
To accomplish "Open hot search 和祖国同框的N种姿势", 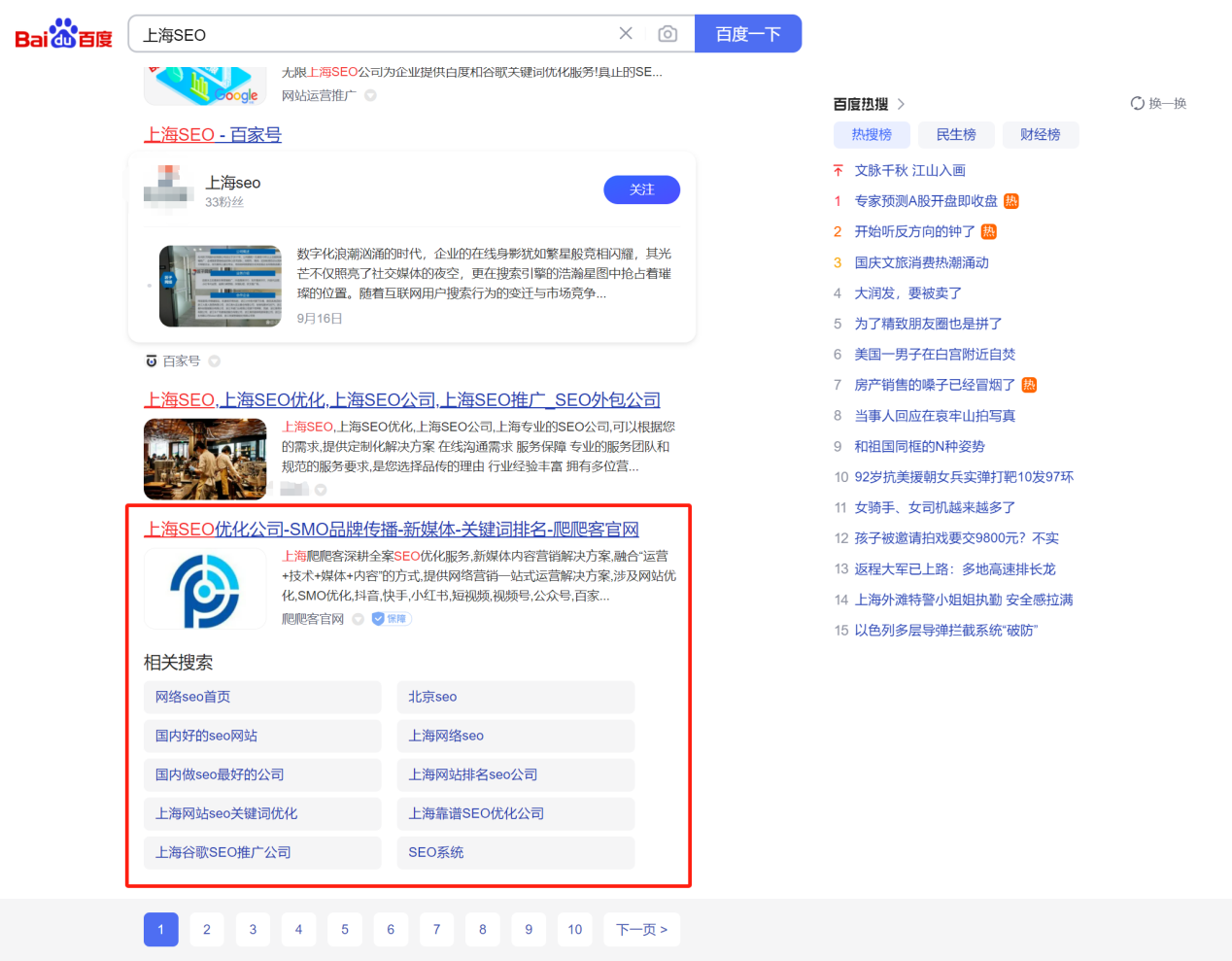I will tap(919, 446).
